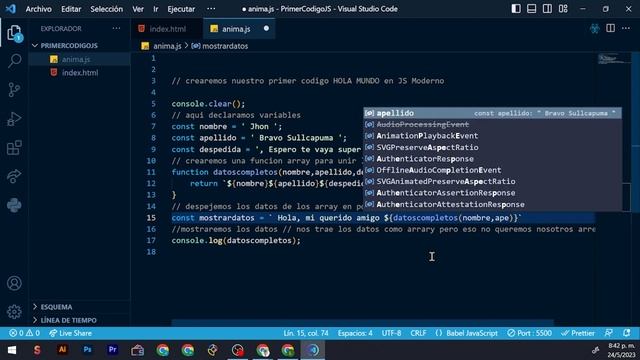Select SVGAnimatedPreserveAspectRatio suggestion
Image resolution: width=640 pixels, height=360 pixels.
point(493,181)
